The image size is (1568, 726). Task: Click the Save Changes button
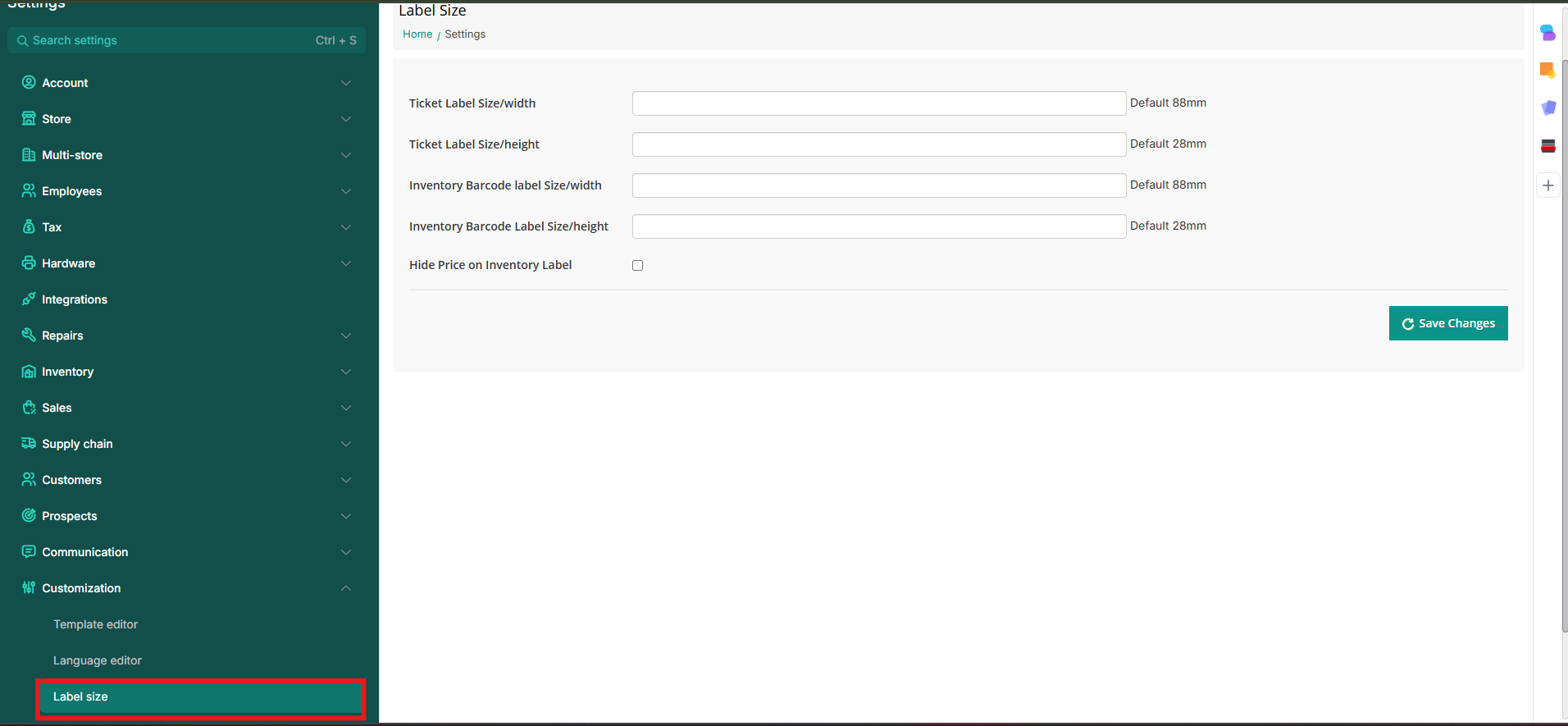coord(1447,323)
